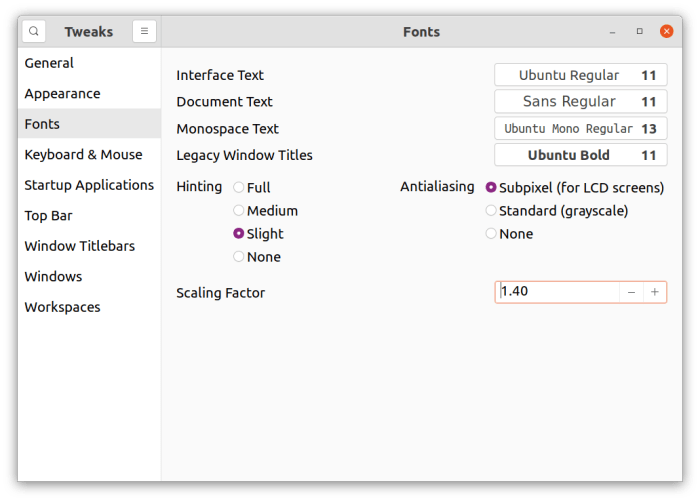Switch to Startup Applications panel
Screen dimensions: 700x501
[x=89, y=185]
